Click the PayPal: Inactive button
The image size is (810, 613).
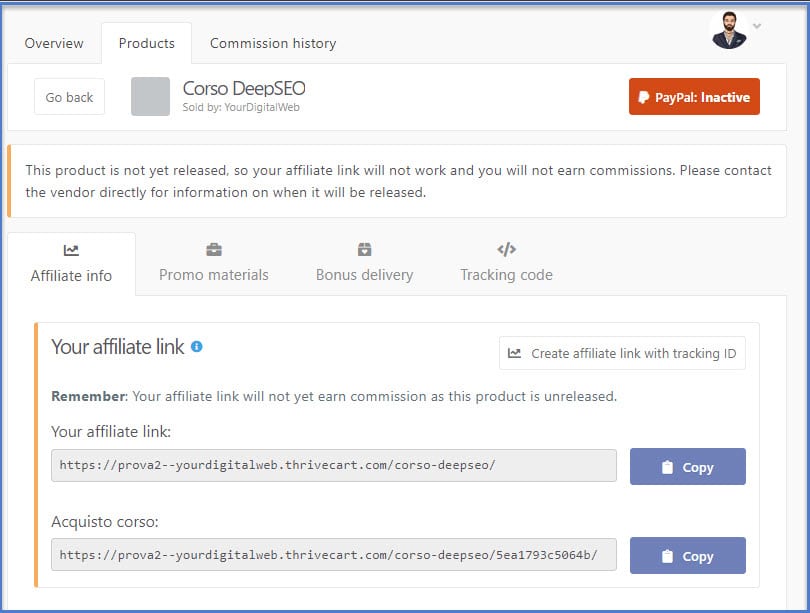point(694,97)
